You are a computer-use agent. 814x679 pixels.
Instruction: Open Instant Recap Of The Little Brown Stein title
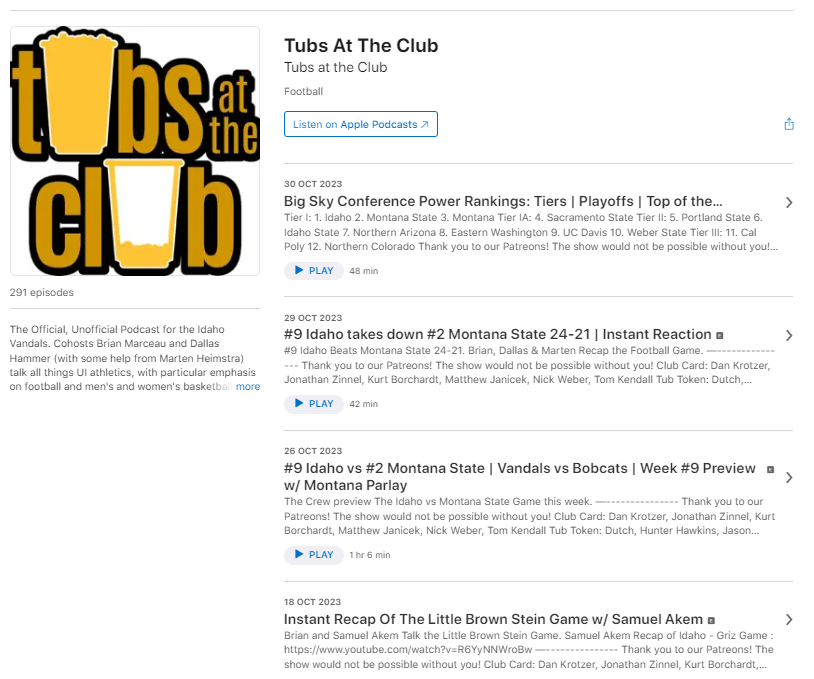click(493, 619)
